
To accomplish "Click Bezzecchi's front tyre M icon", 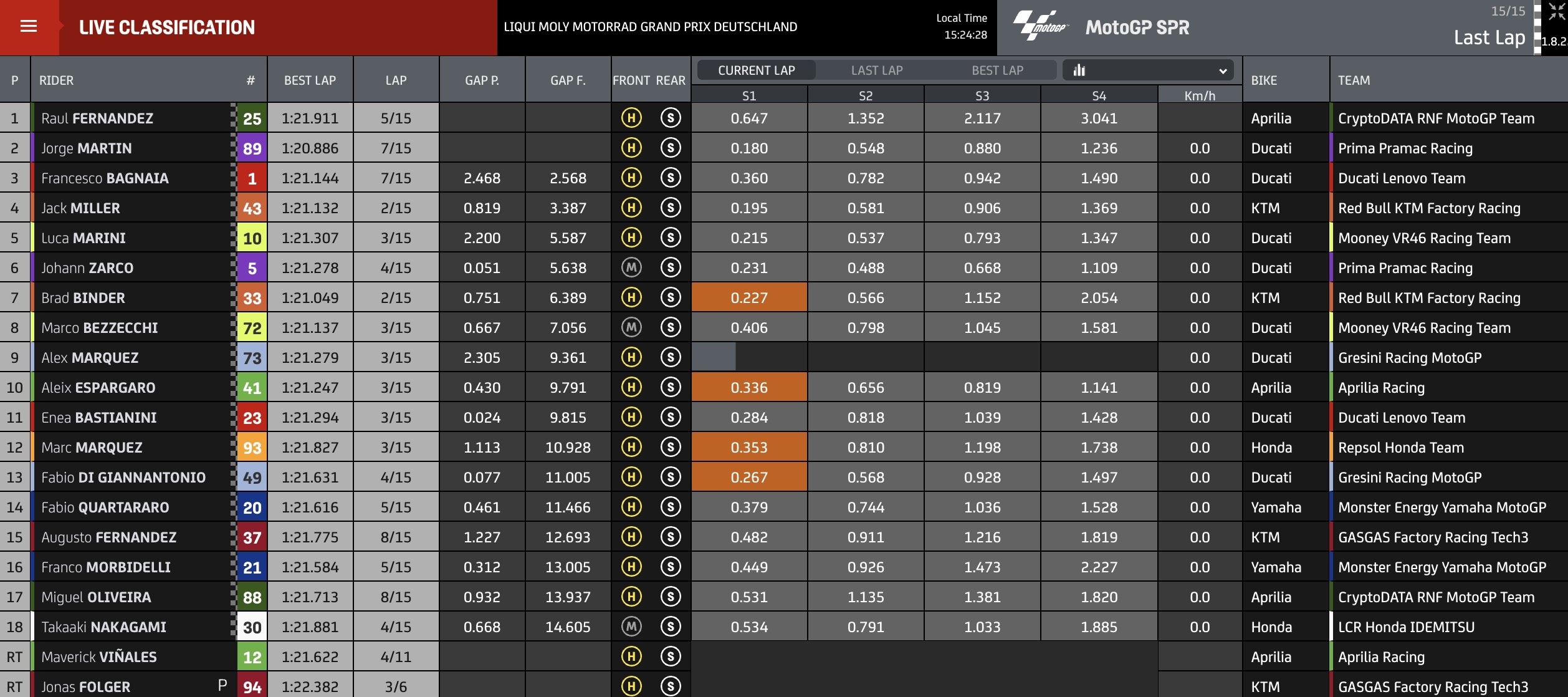I will pyautogui.click(x=631, y=327).
